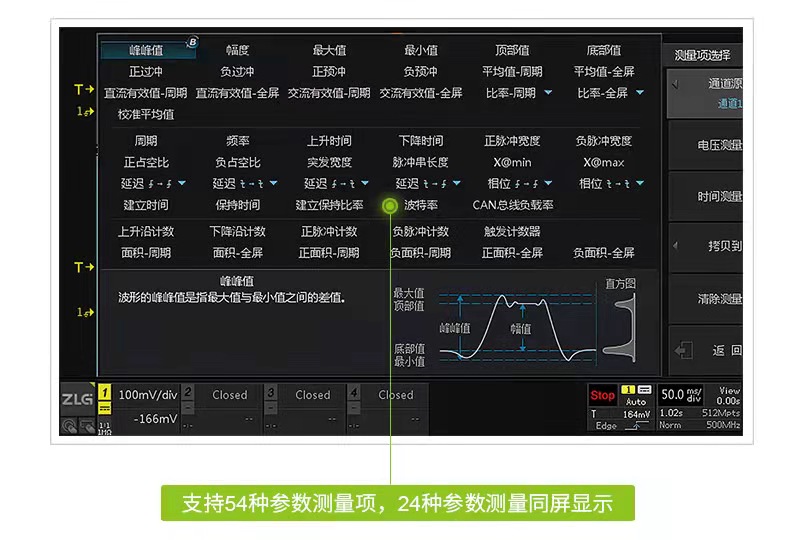Click the rising edge trigger slope icon
Viewport: 800px width, 540px height.
pos(637,426)
